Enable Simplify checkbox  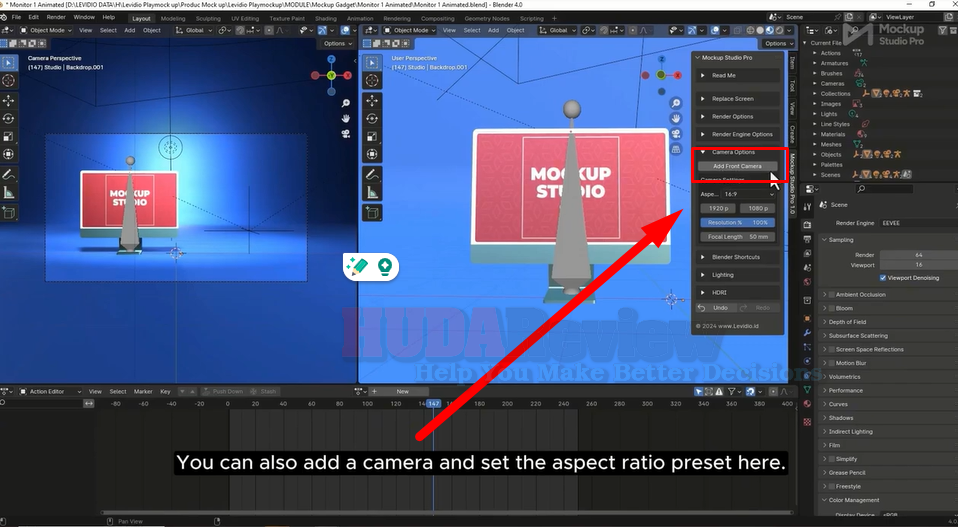[x=832, y=459]
